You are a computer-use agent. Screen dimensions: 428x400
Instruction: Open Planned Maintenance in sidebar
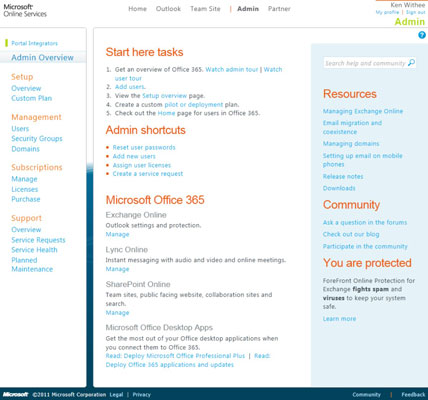coord(32,265)
